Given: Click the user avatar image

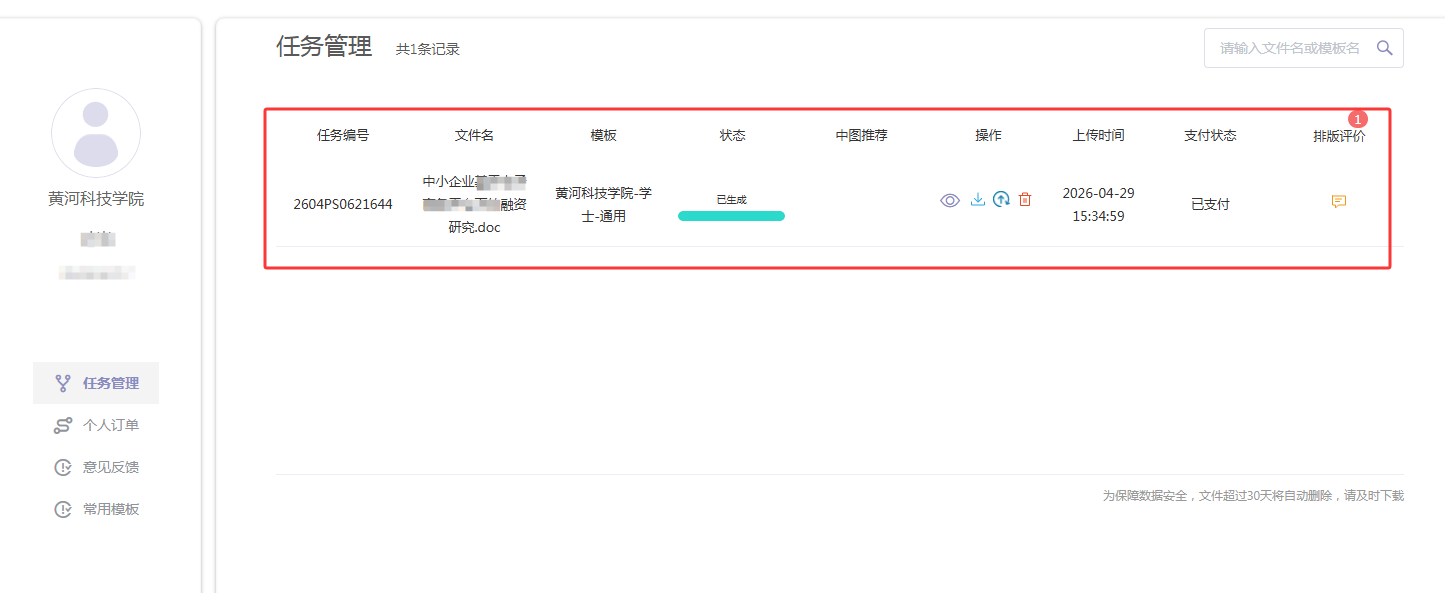Looking at the screenshot, I should pos(96,133).
